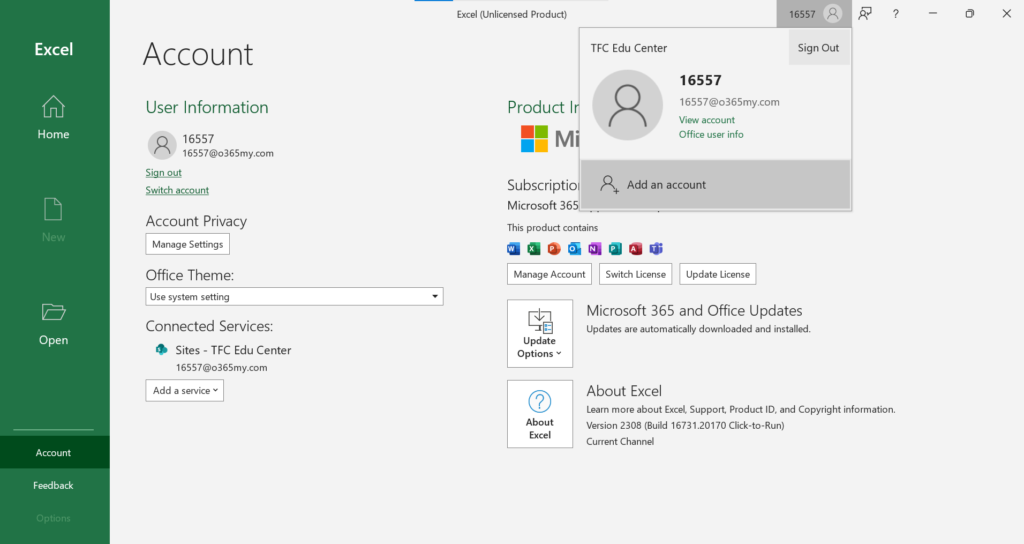
Task: Click the Update License button
Action: (x=718, y=274)
